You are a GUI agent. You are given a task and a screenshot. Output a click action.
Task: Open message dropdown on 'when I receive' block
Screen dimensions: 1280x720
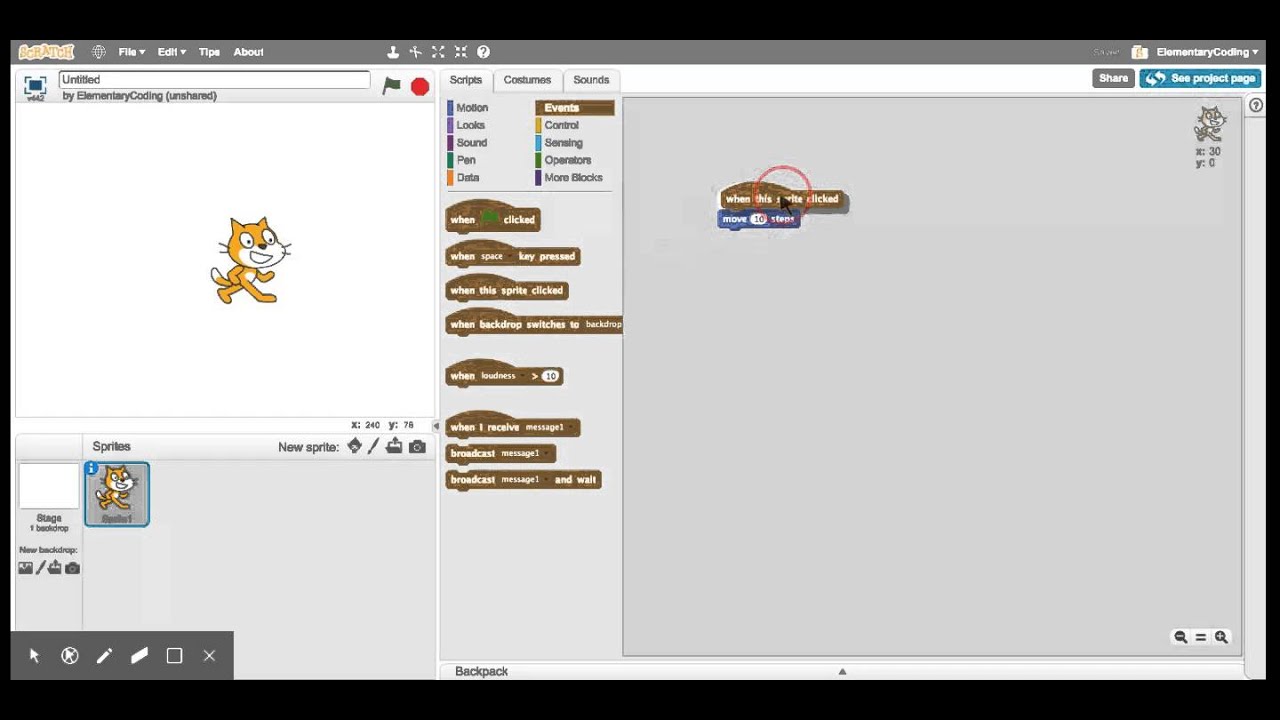point(548,427)
